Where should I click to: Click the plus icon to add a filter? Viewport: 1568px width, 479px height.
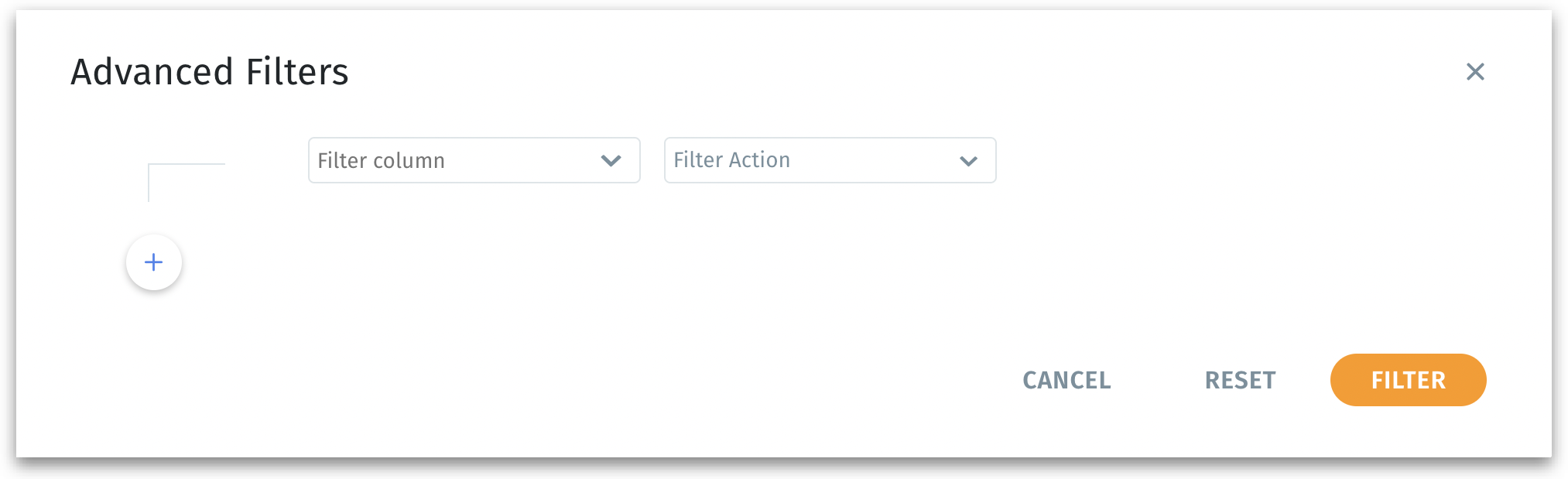[x=154, y=262]
